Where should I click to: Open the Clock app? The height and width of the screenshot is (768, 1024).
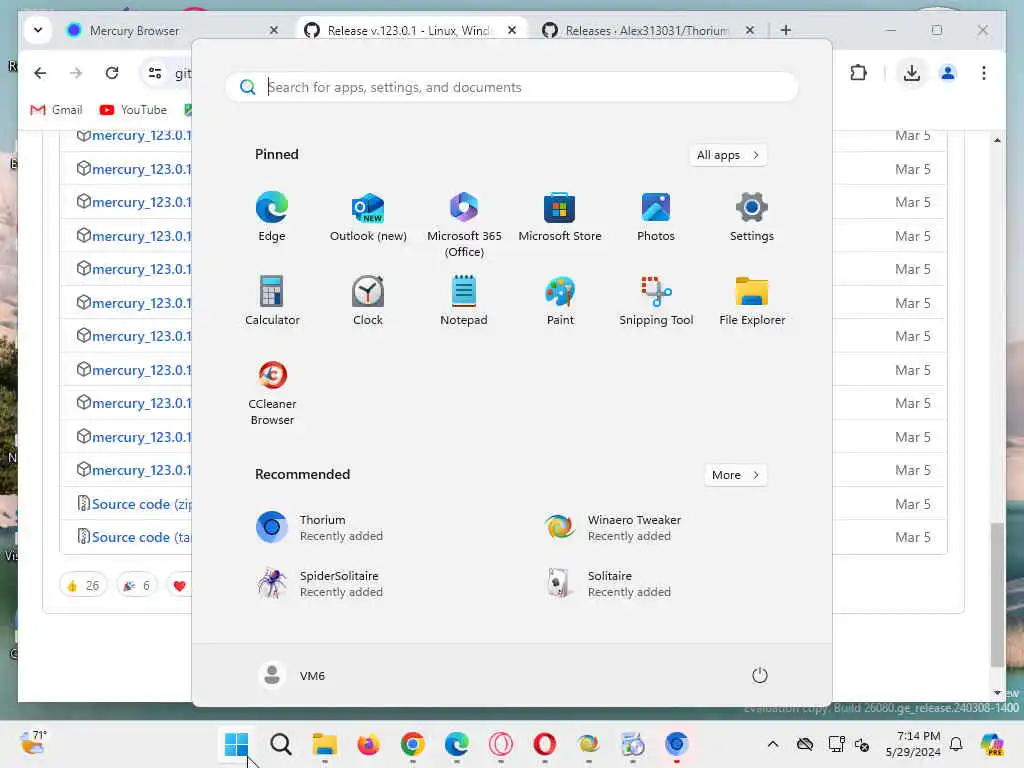[368, 300]
